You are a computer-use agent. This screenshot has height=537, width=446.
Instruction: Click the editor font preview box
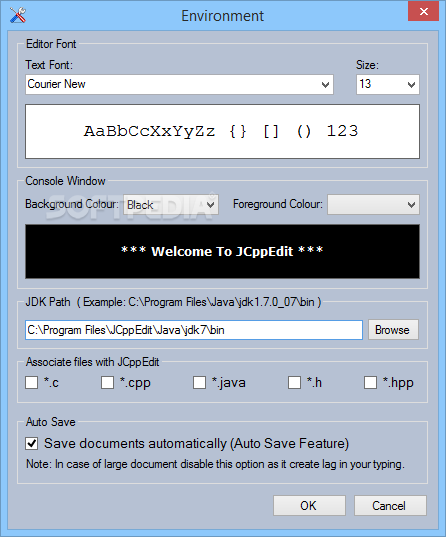pyautogui.click(x=222, y=132)
